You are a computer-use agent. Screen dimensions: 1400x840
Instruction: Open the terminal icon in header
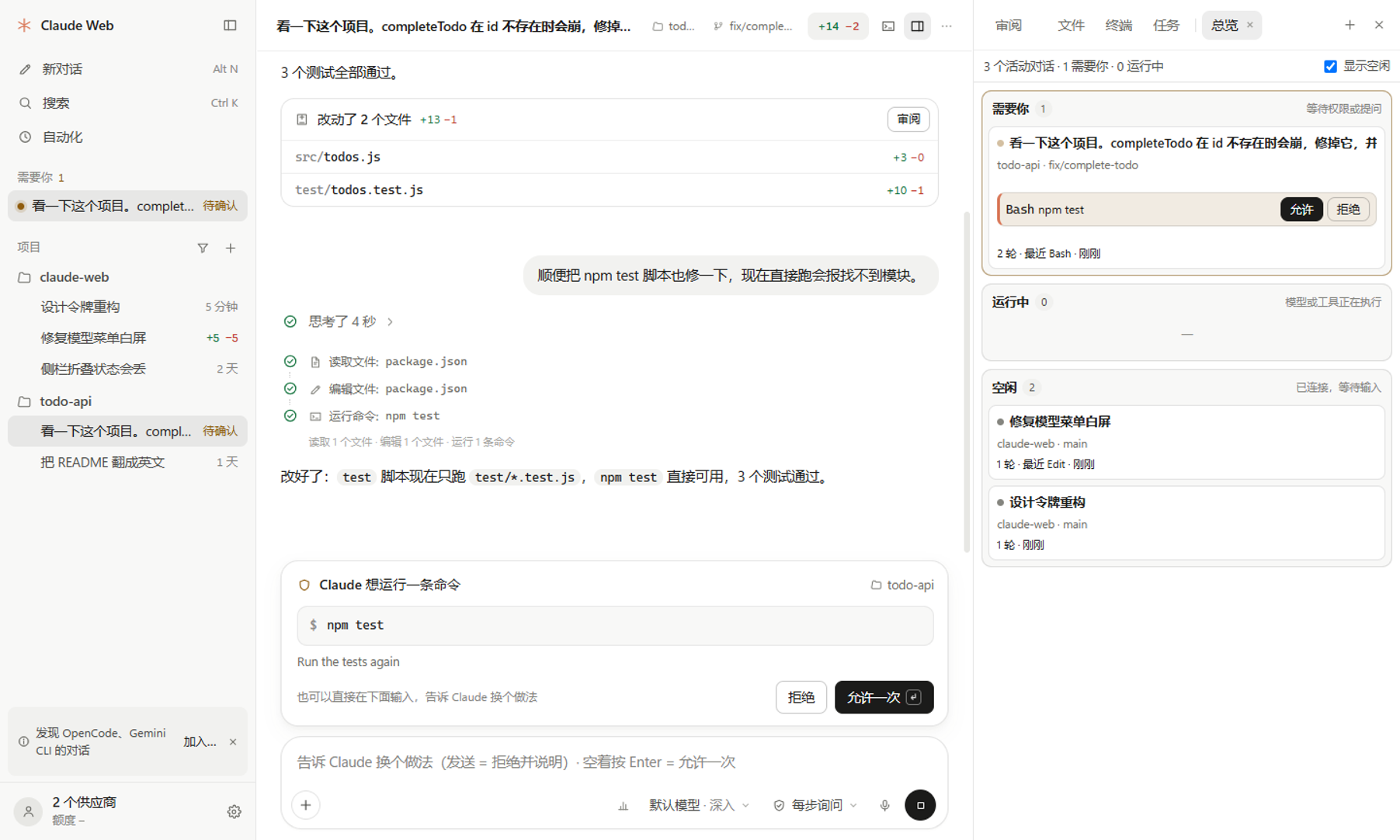[888, 26]
